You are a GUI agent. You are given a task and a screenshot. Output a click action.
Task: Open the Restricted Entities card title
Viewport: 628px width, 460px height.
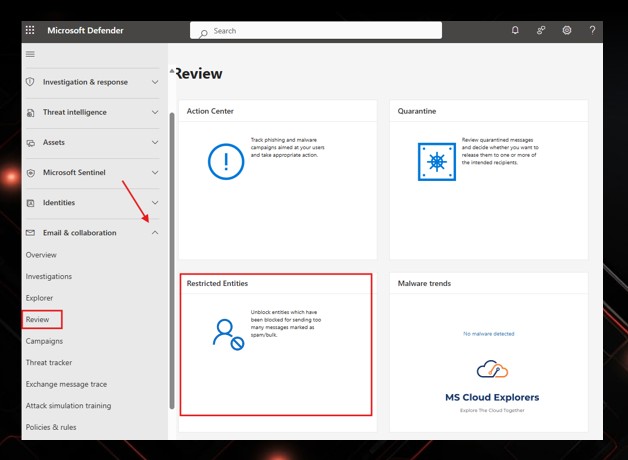pos(217,283)
